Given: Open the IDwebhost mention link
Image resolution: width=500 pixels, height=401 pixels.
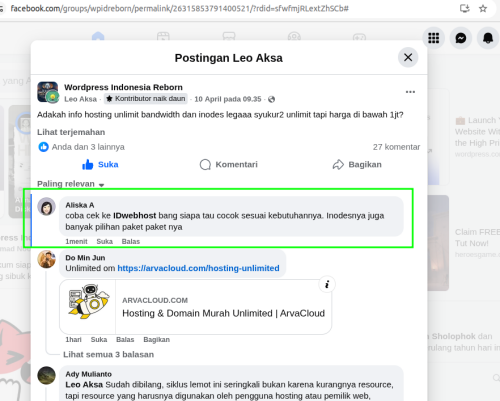Looking at the screenshot, I should click(134, 216).
